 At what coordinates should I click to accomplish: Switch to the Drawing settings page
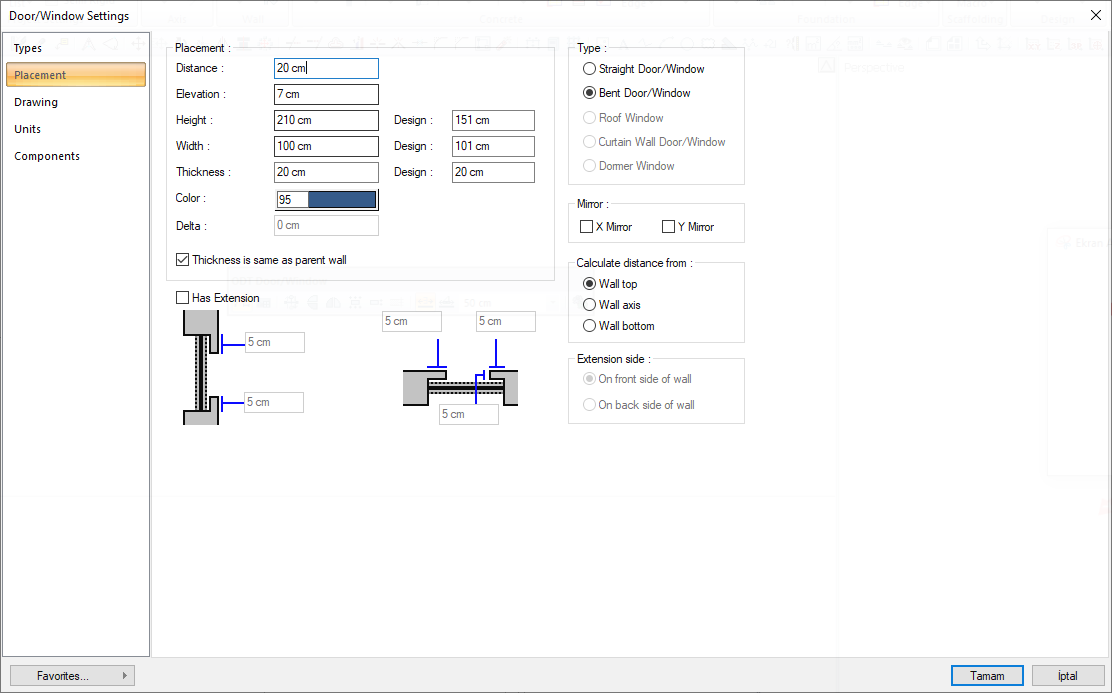pos(36,102)
